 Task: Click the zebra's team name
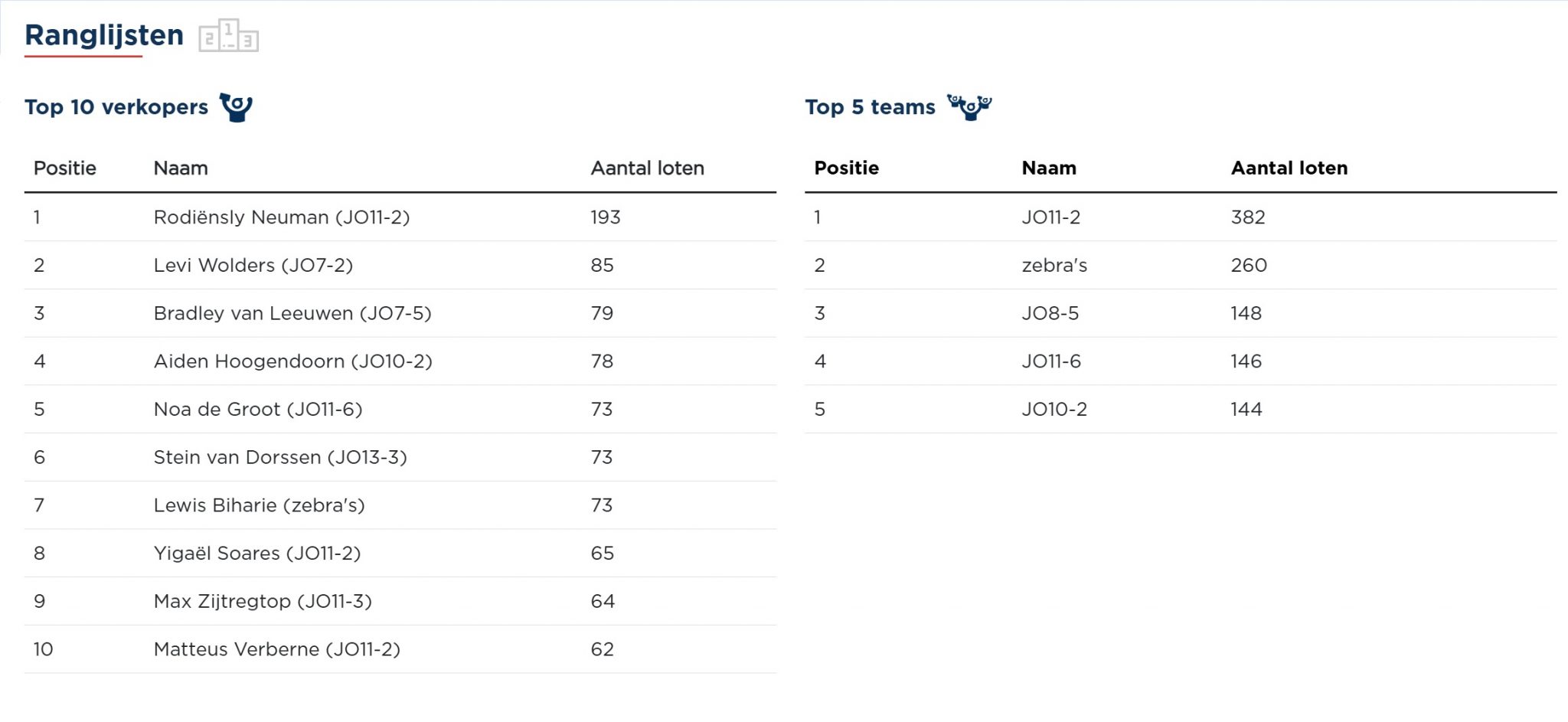pyautogui.click(x=1054, y=266)
